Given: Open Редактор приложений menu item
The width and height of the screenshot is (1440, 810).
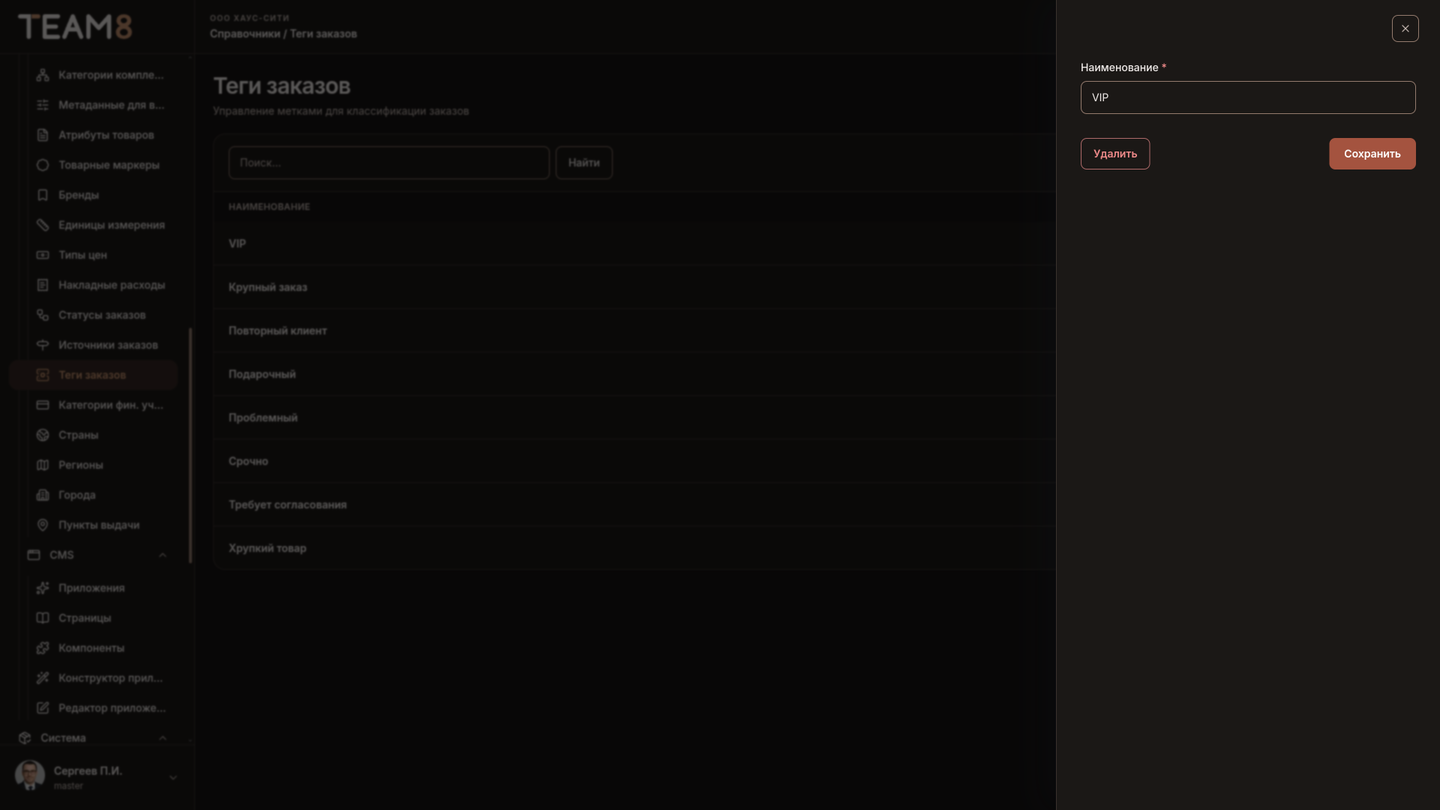Looking at the screenshot, I should pyautogui.click(x=94, y=708).
